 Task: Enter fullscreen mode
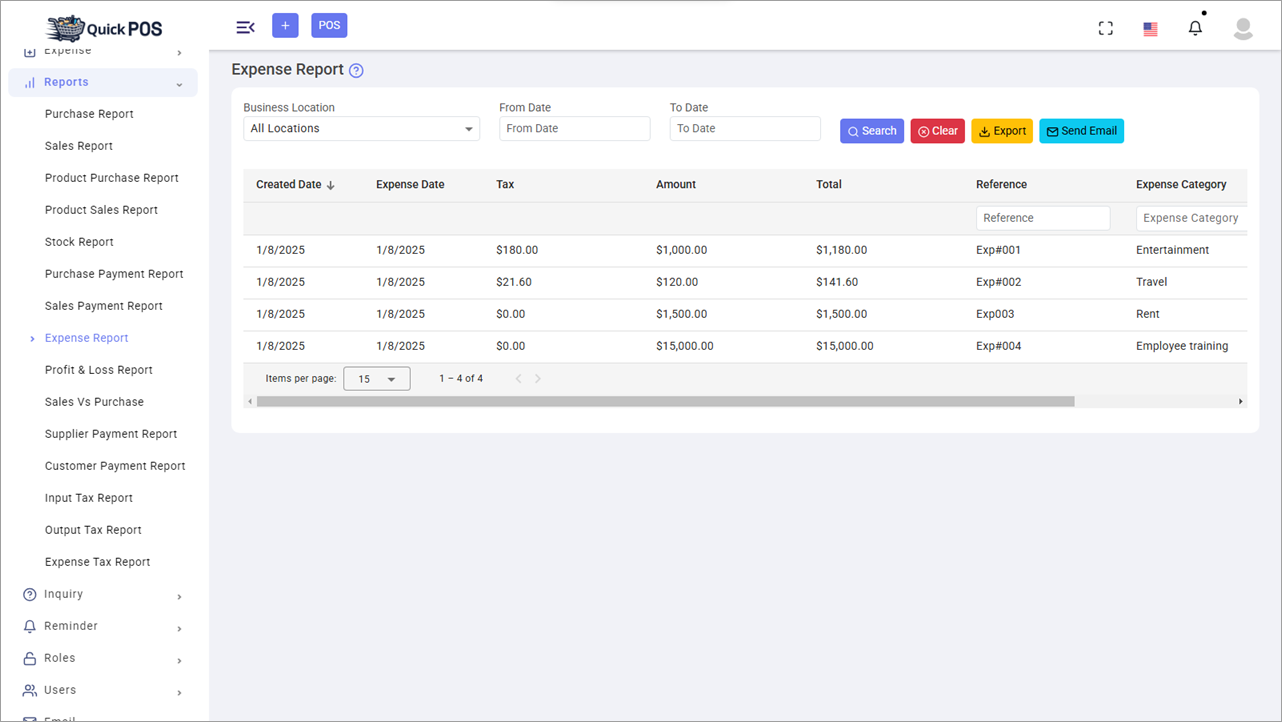point(1105,28)
